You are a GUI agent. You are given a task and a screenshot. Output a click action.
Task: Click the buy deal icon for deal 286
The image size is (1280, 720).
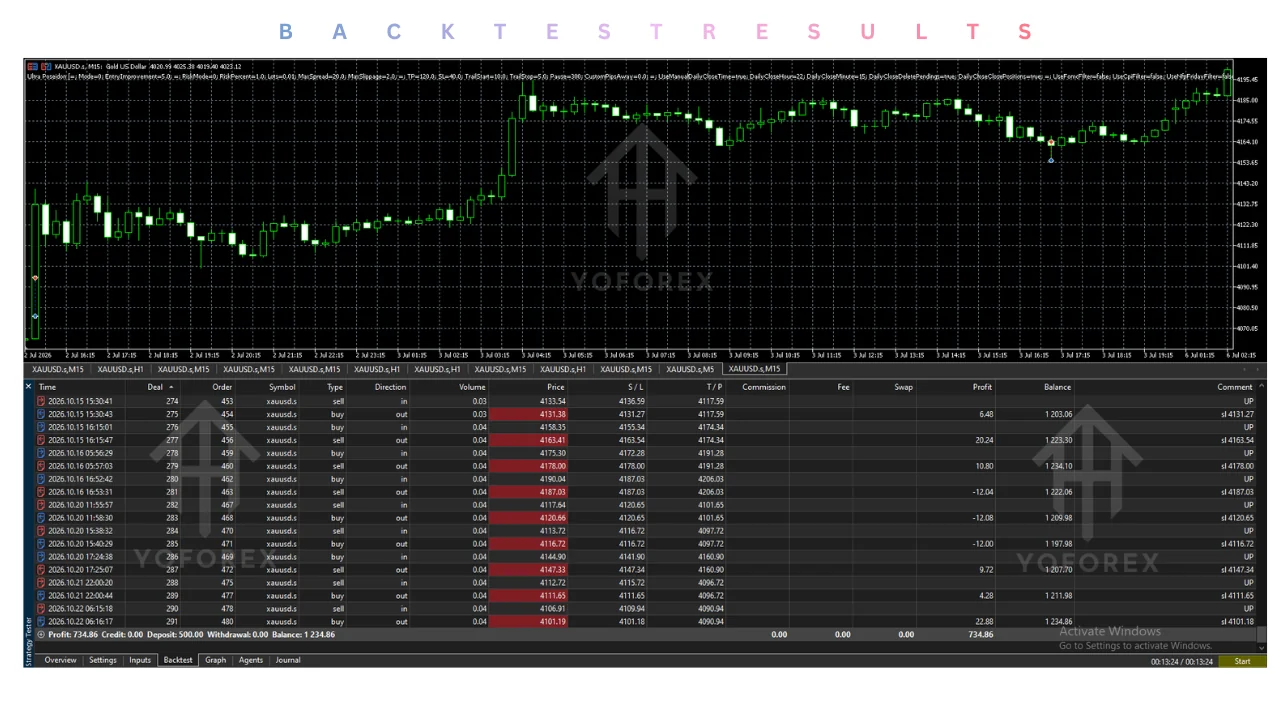click(x=41, y=557)
